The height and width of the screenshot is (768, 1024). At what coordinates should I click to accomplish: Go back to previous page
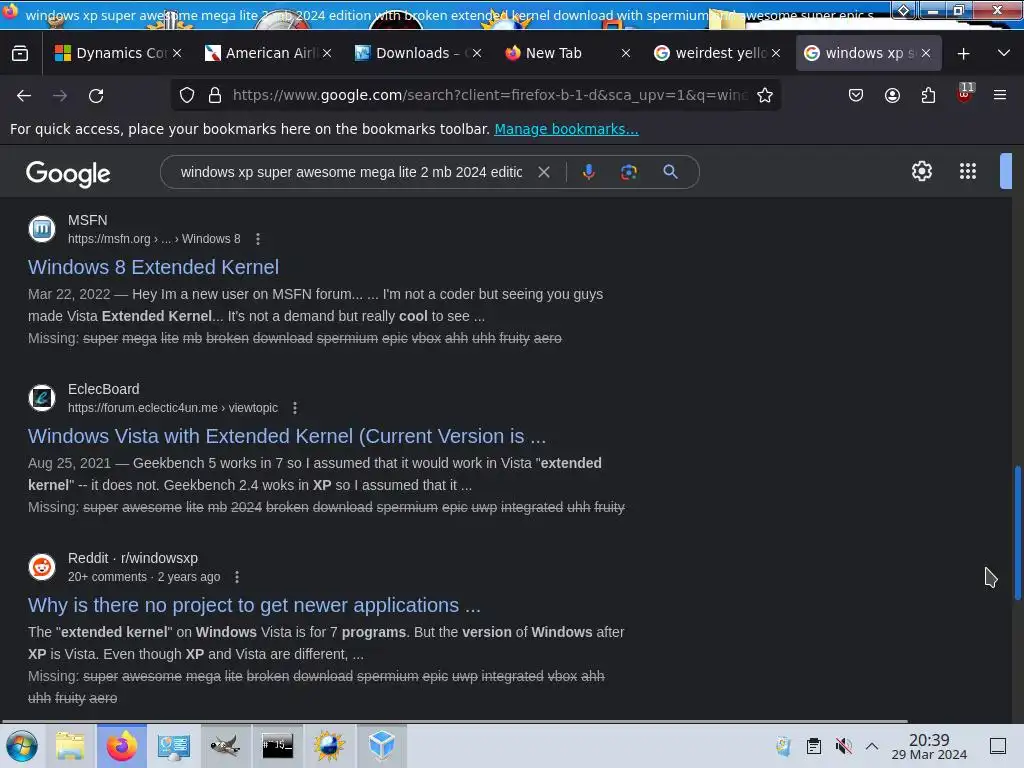pos(24,95)
